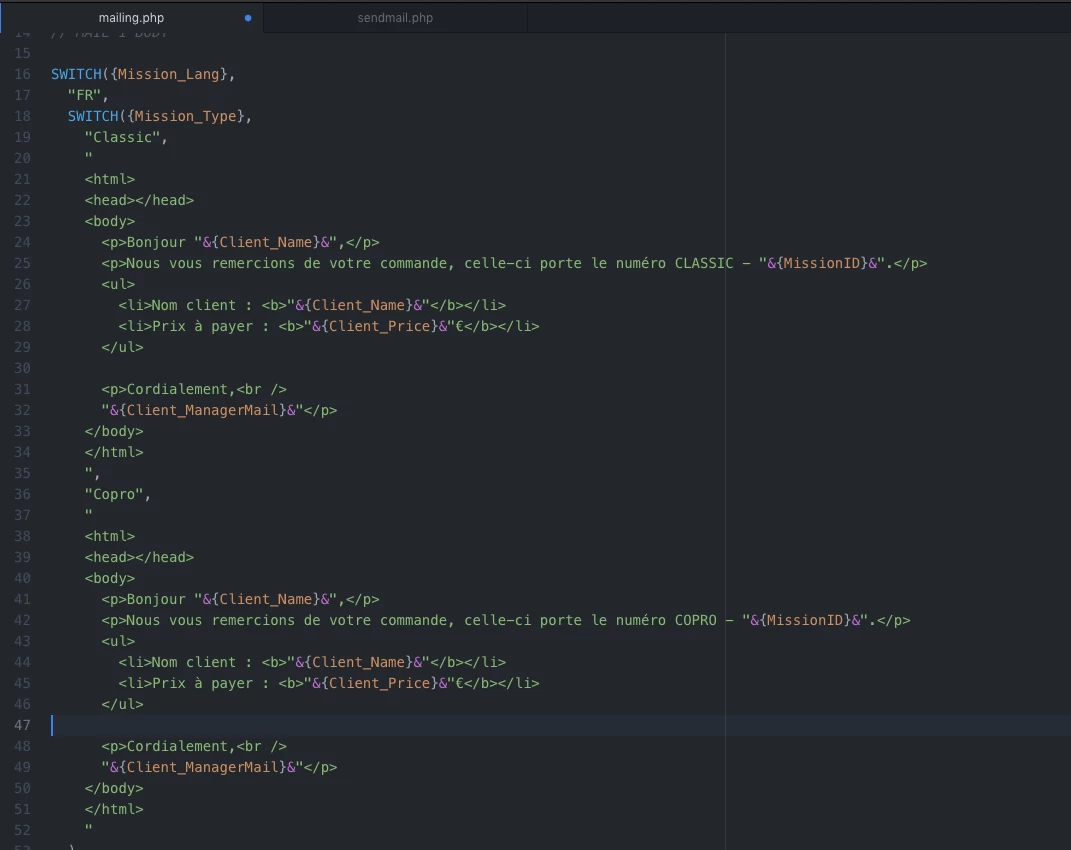Click "Prix à payer" on line 45
Image resolution: width=1071 pixels, height=850 pixels.
coord(202,683)
